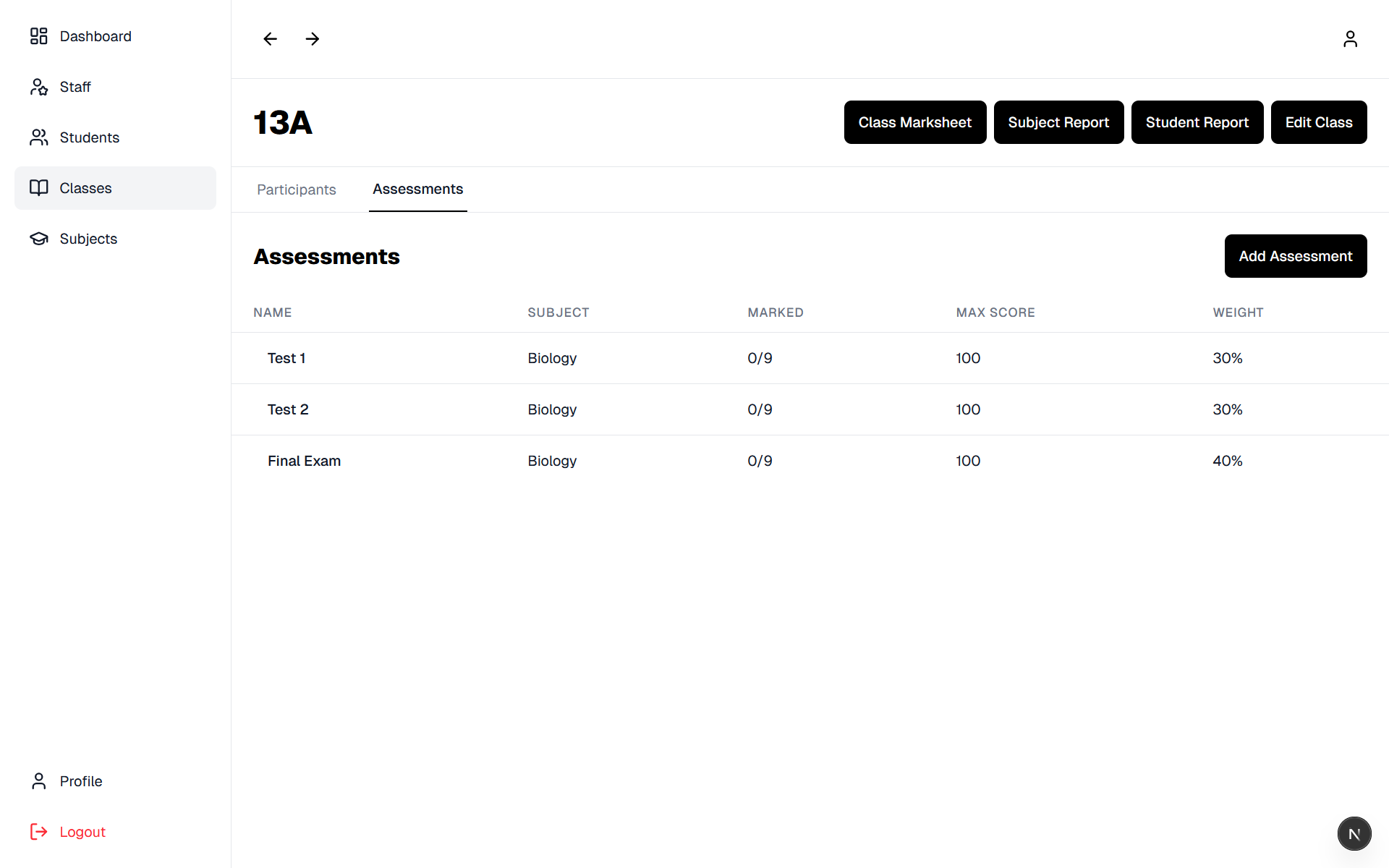Open the Dashboard menu label
Image resolution: width=1389 pixels, height=868 pixels.
95,36
